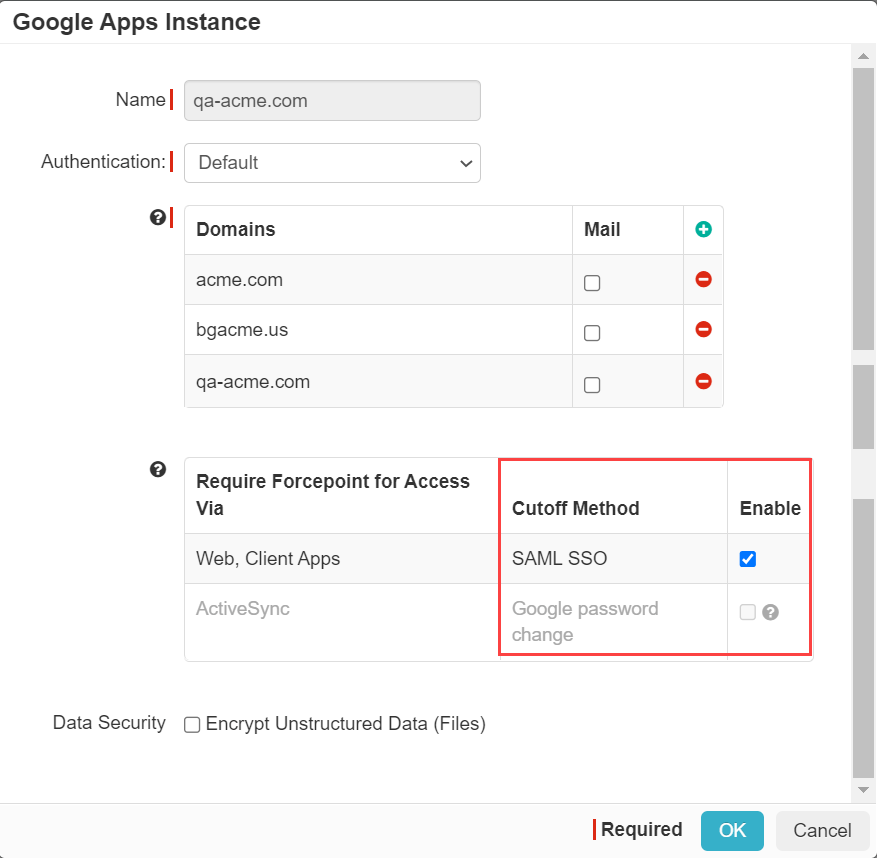Viewport: 877px width, 858px height.
Task: View help for Require Forcepoint for Access Via
Action: point(157,469)
